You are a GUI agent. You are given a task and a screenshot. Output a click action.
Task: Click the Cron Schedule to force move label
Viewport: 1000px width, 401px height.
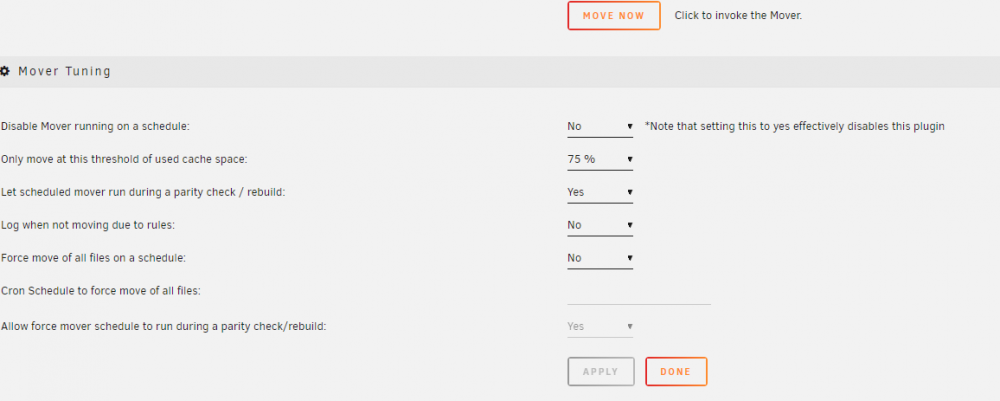(101, 291)
